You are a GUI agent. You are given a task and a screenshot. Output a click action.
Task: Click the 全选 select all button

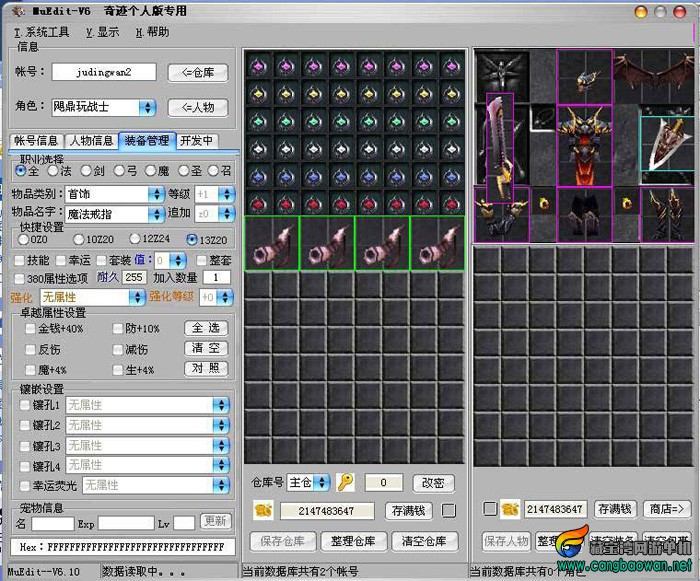coord(206,328)
